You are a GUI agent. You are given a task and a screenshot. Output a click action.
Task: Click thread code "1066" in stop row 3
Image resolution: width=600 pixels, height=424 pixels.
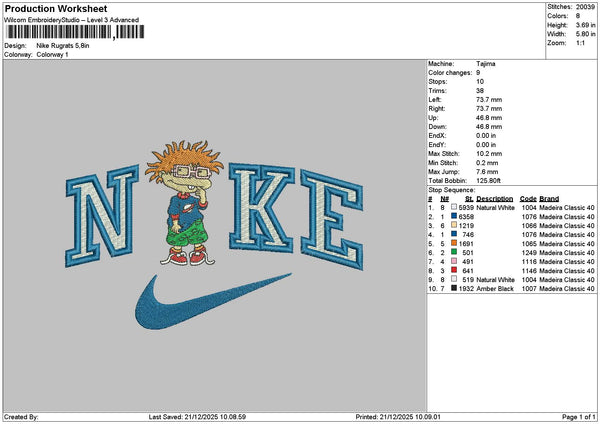529,225
